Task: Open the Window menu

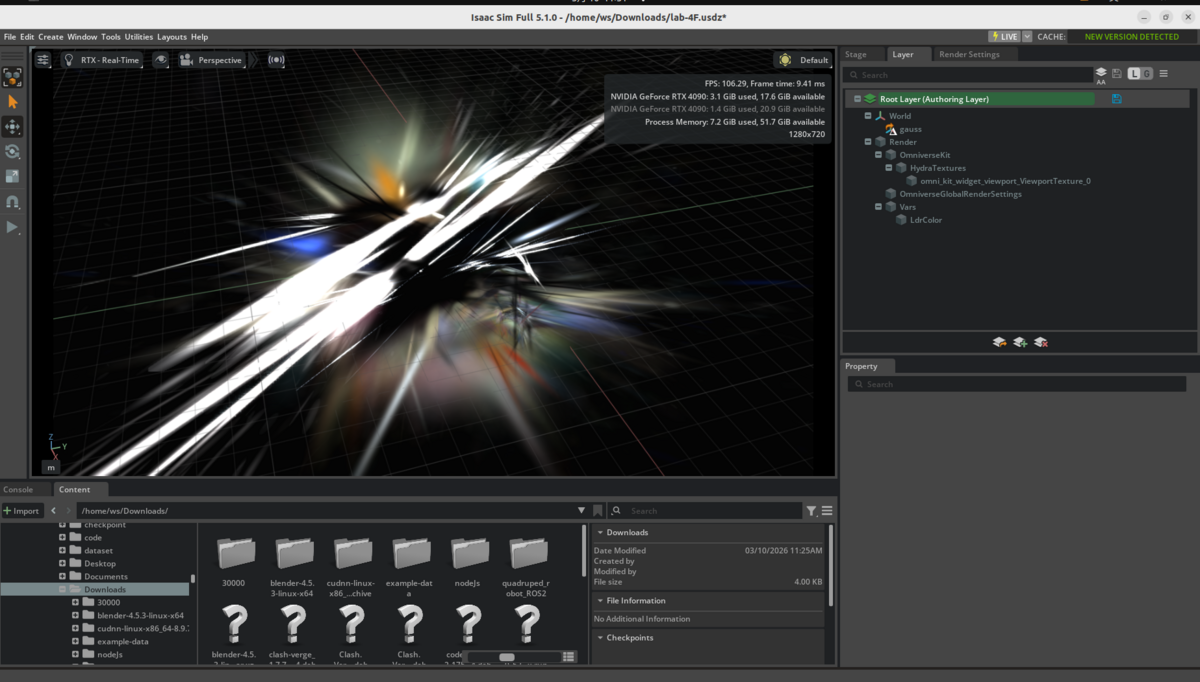Action: [x=82, y=37]
